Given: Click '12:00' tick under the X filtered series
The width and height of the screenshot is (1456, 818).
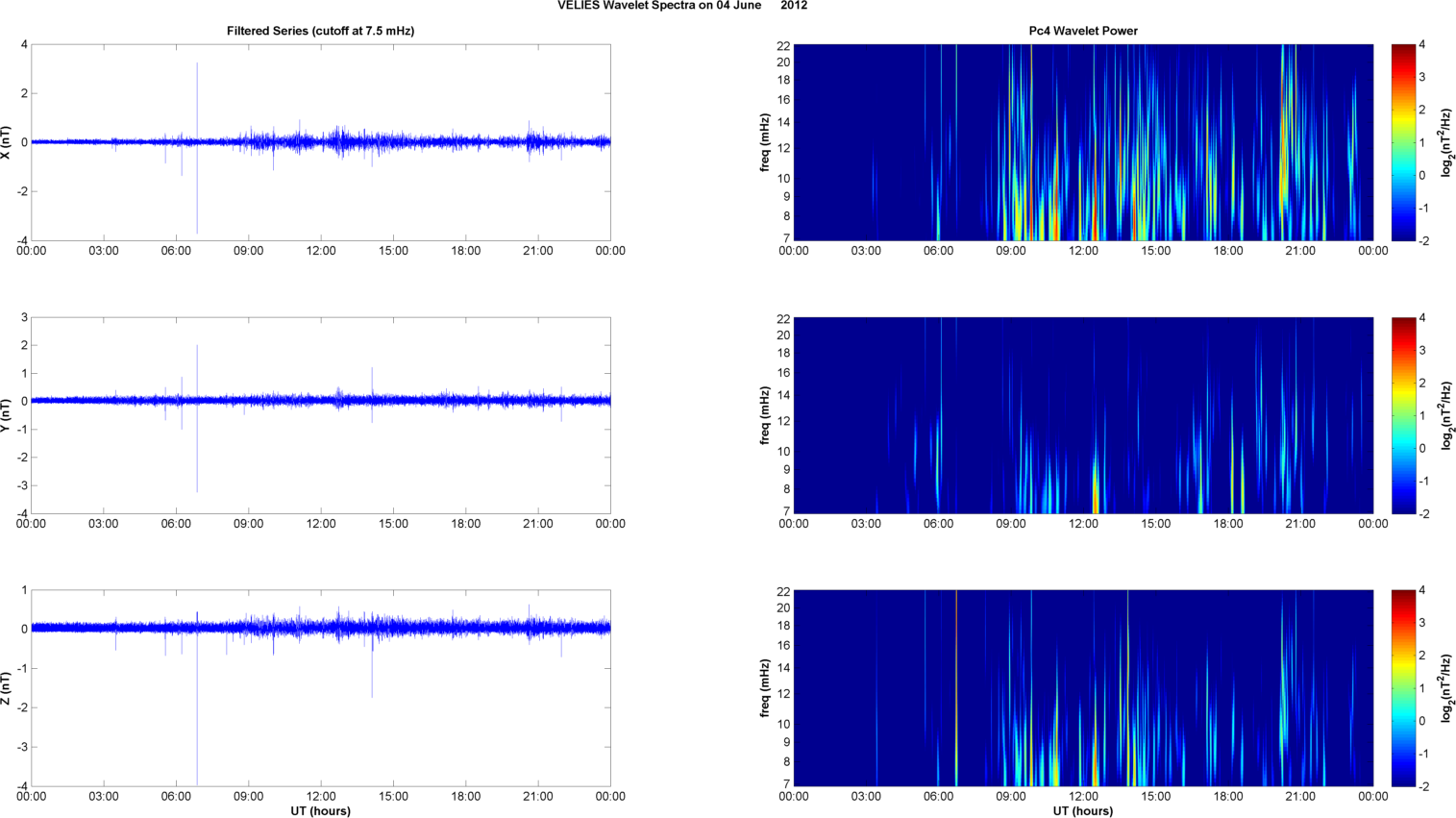Looking at the screenshot, I should coord(321,251).
